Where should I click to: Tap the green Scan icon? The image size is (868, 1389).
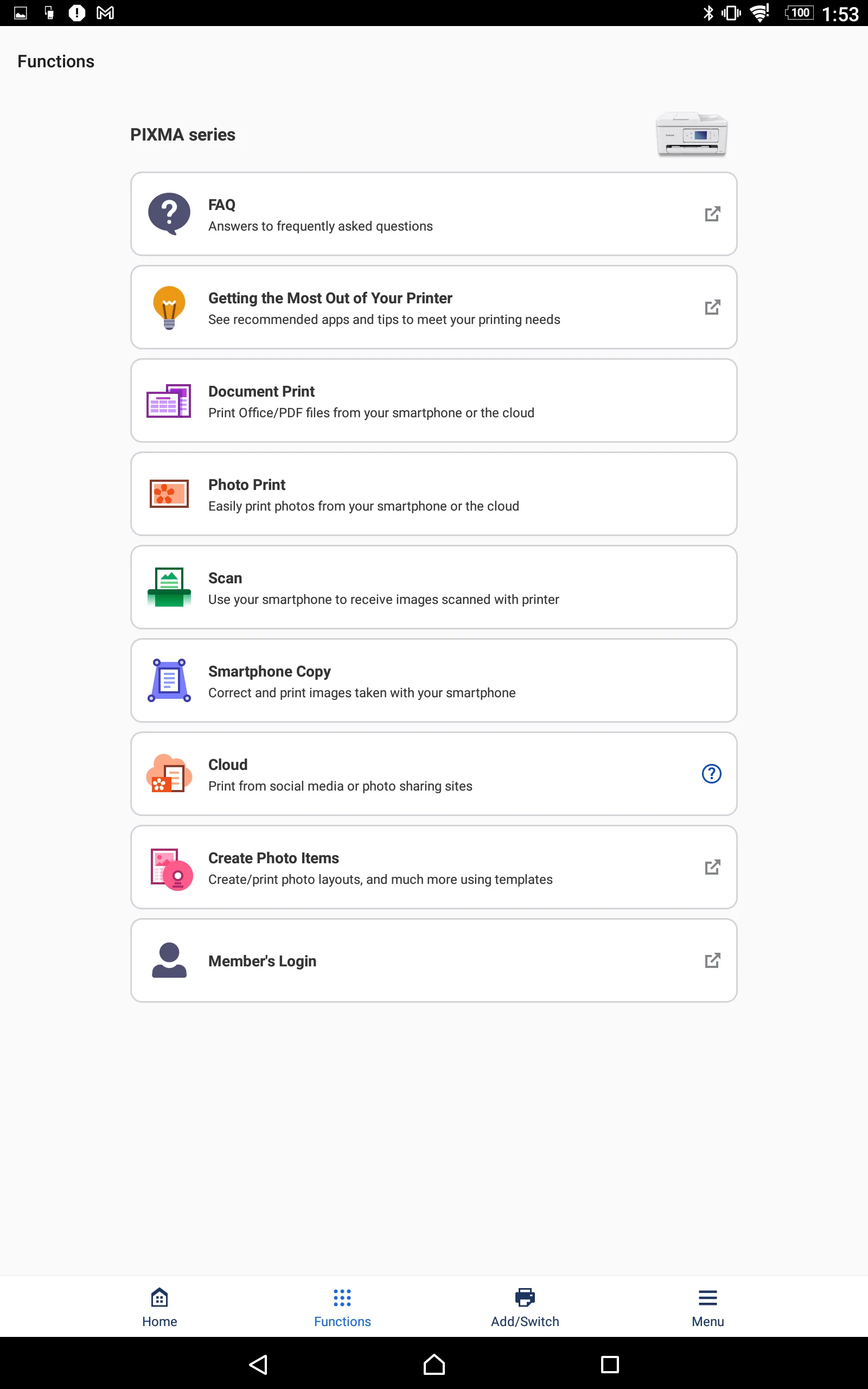pos(169,587)
